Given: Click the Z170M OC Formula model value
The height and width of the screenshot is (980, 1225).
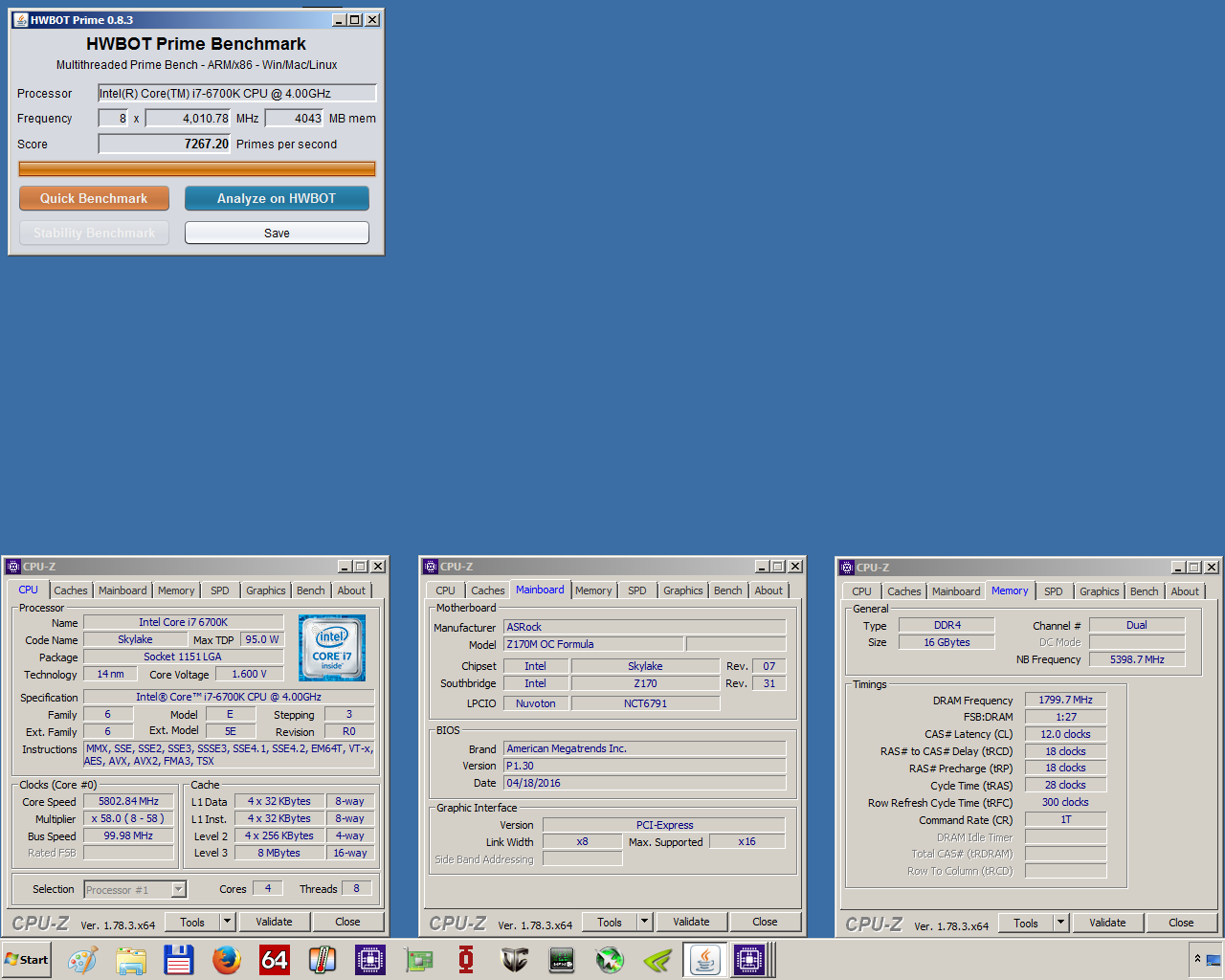Looking at the screenshot, I should tap(593, 644).
